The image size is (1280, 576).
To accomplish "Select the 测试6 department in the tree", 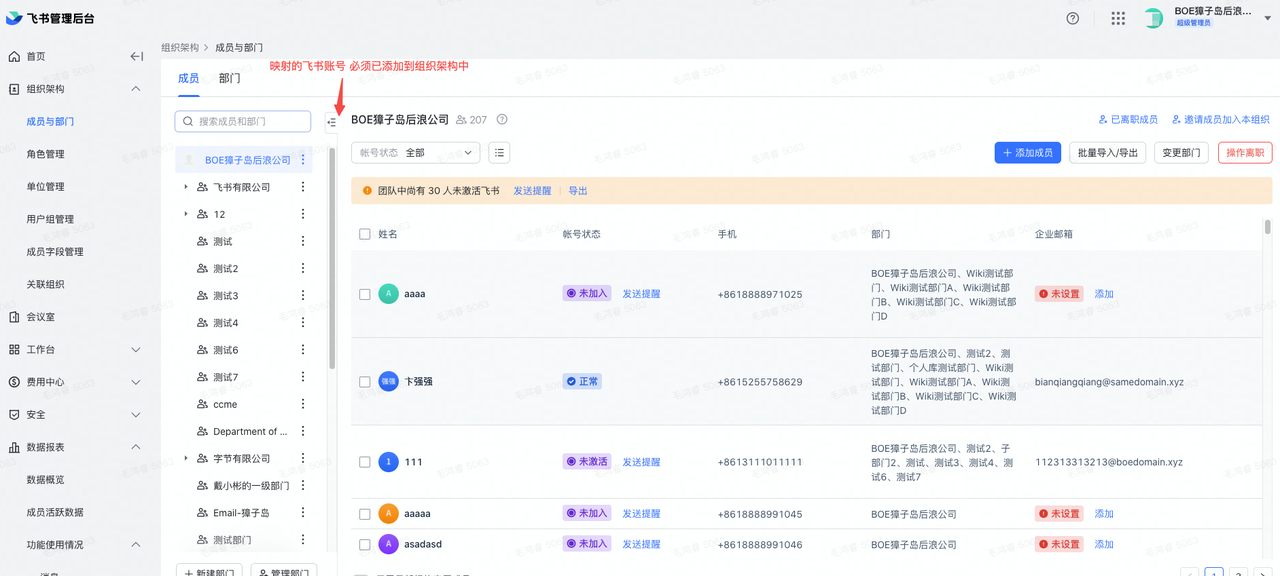I will [x=225, y=350].
